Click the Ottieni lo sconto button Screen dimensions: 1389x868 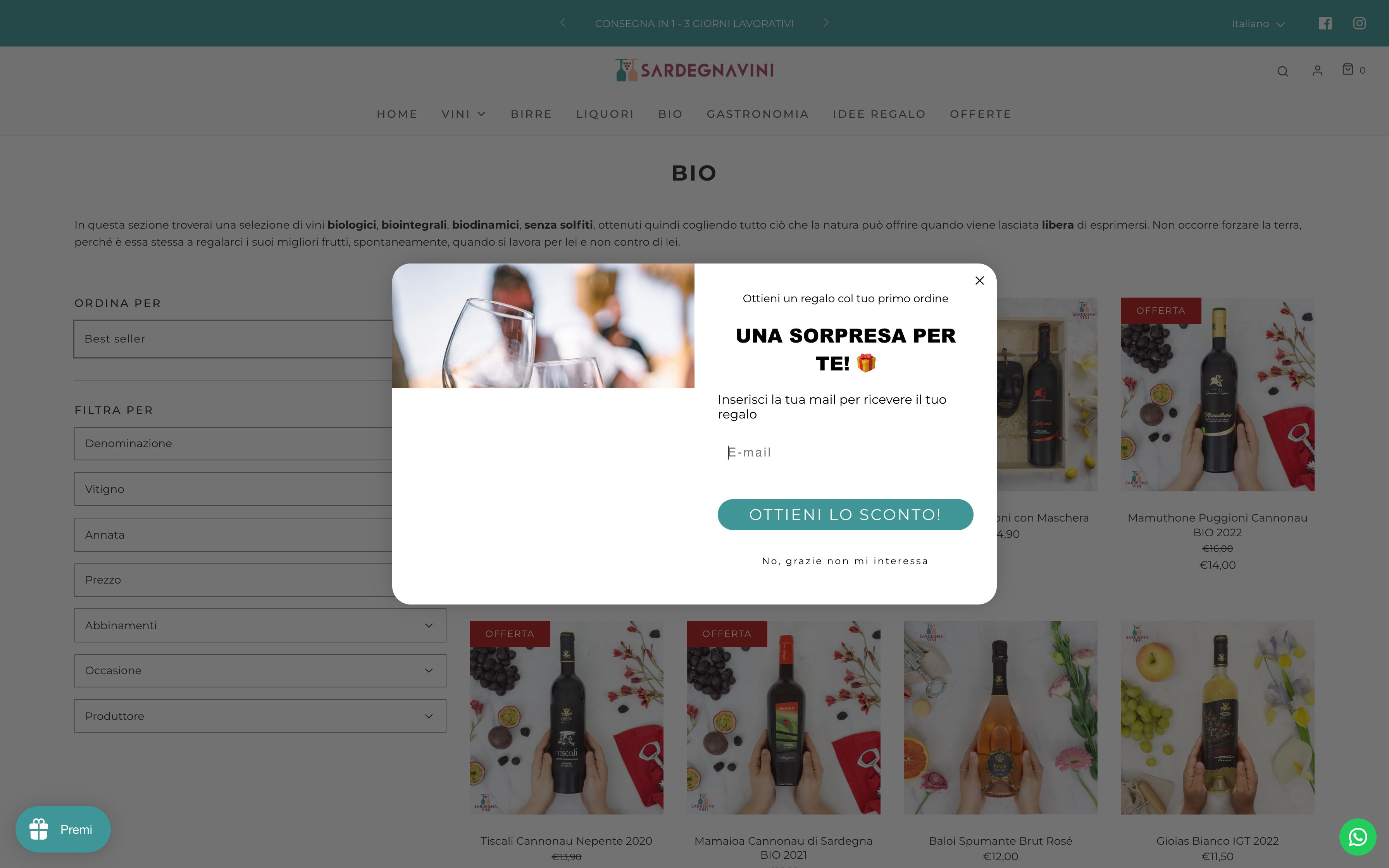[x=845, y=514]
